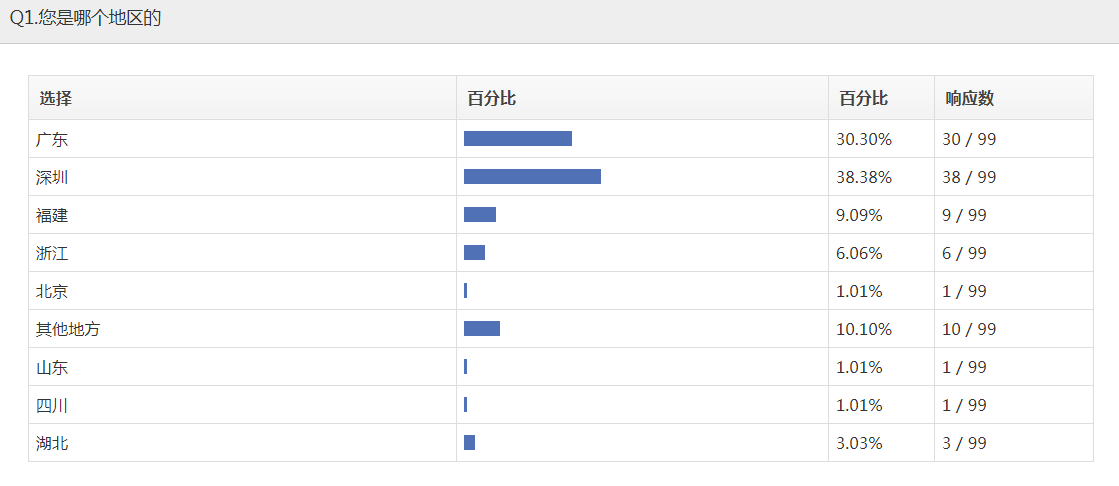Click the 其他地方 blue bar

click(x=482, y=328)
